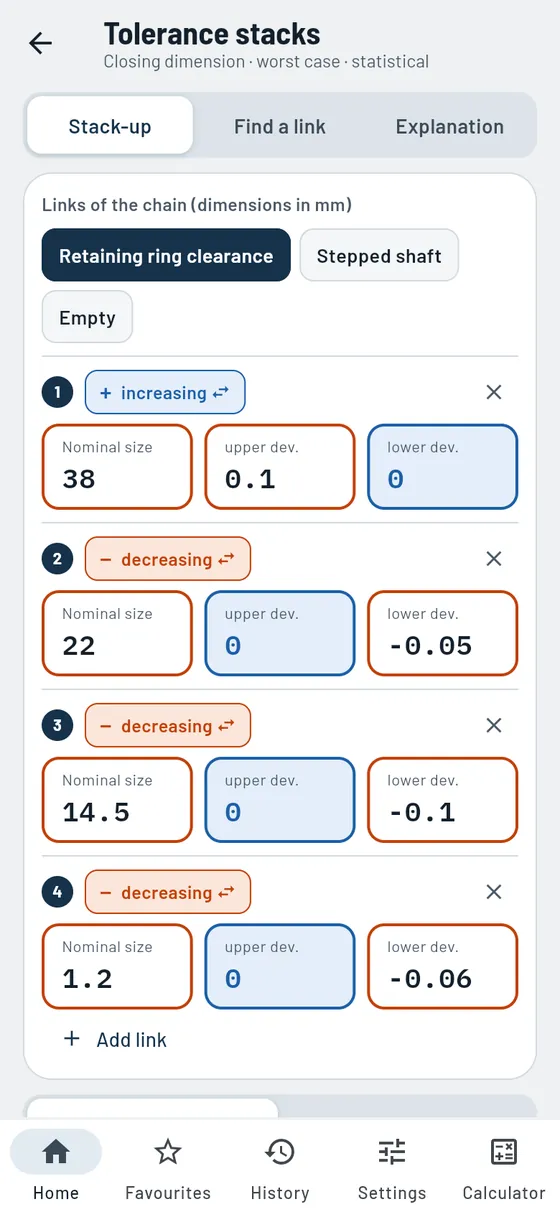Edit link 3 lower deviation field -0.1
This screenshot has height=1212, width=560.
tap(443, 800)
